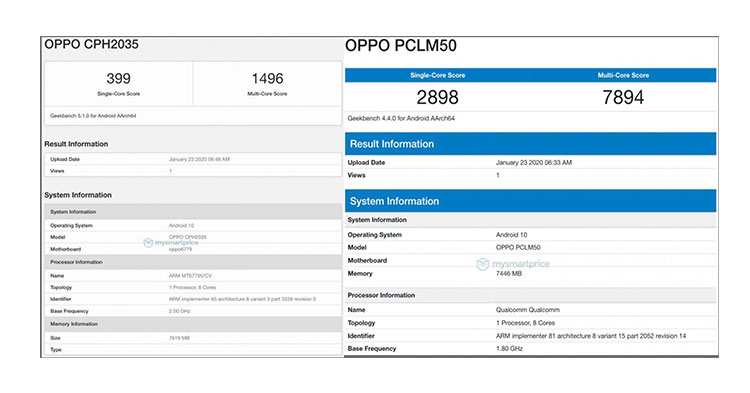Click "Identifier" label in PCLM50 panel
This screenshot has height=393, width=750.
(x=361, y=336)
